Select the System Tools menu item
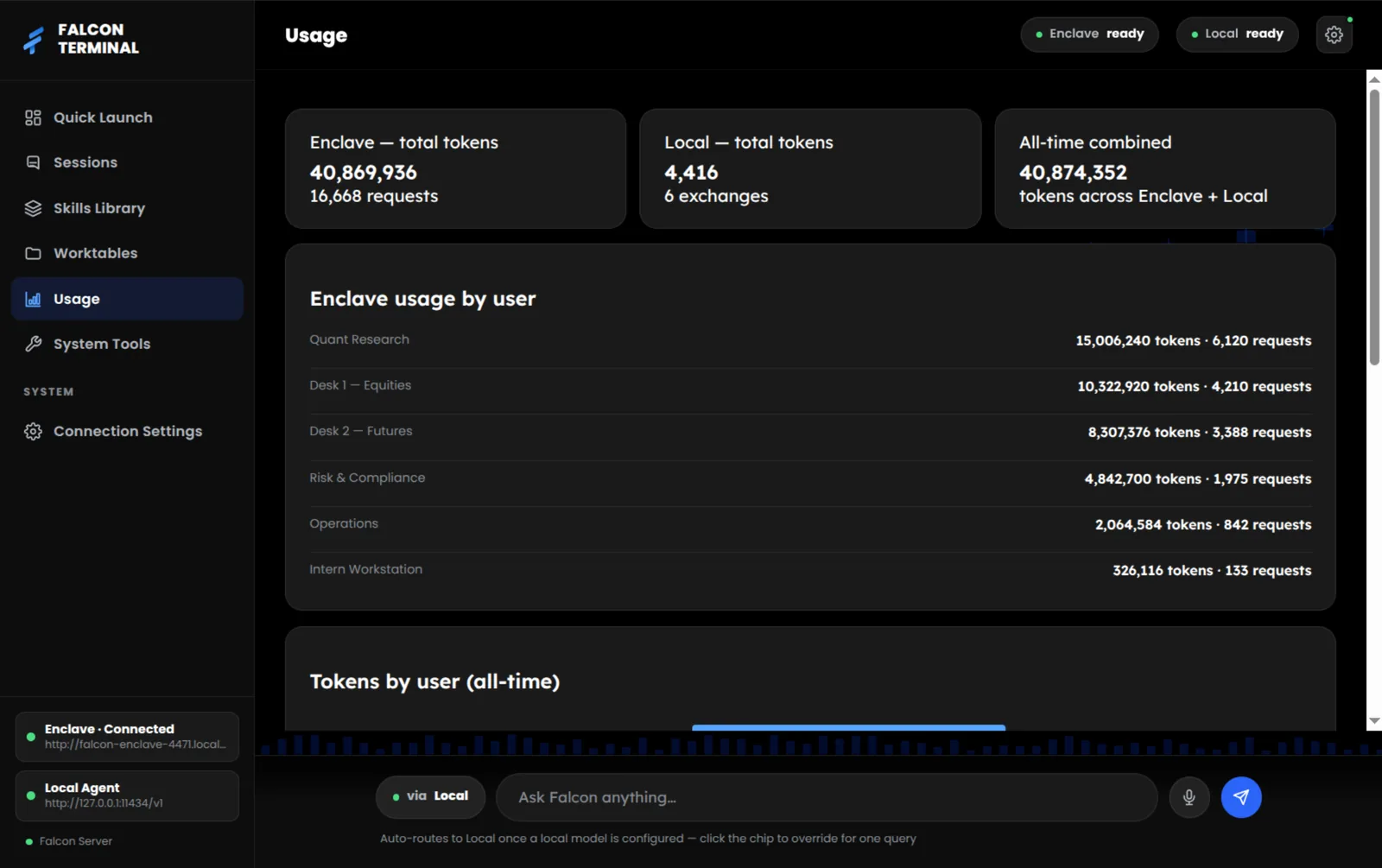 pos(127,344)
